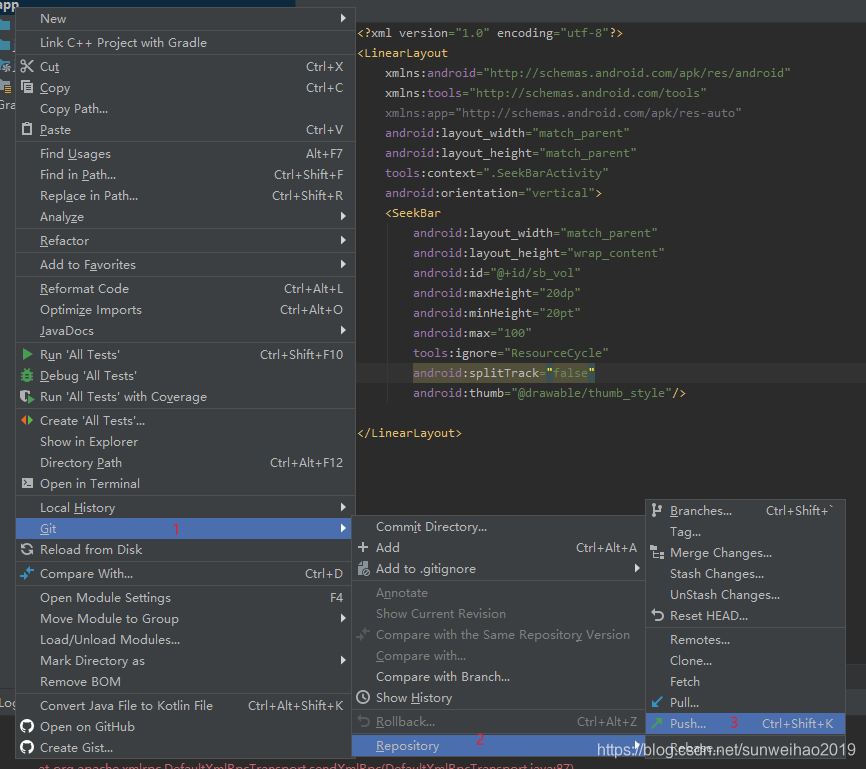The height and width of the screenshot is (769, 866).
Task: Expand the Local History submenu arrow
Action: (x=343, y=507)
